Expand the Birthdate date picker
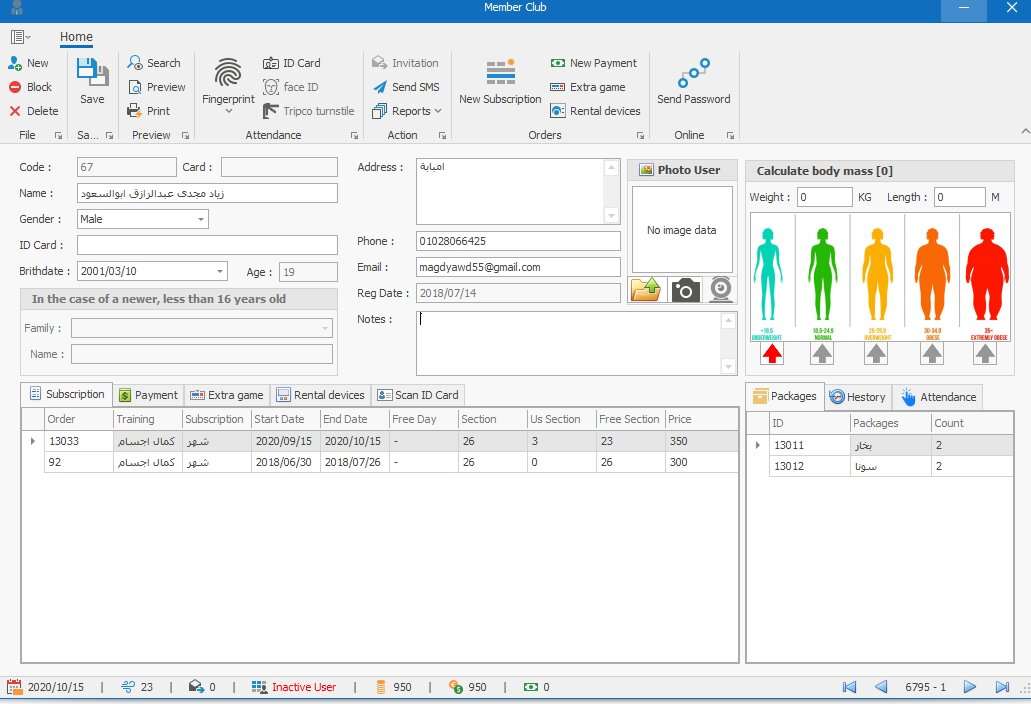The height and width of the screenshot is (704, 1031). coord(220,271)
